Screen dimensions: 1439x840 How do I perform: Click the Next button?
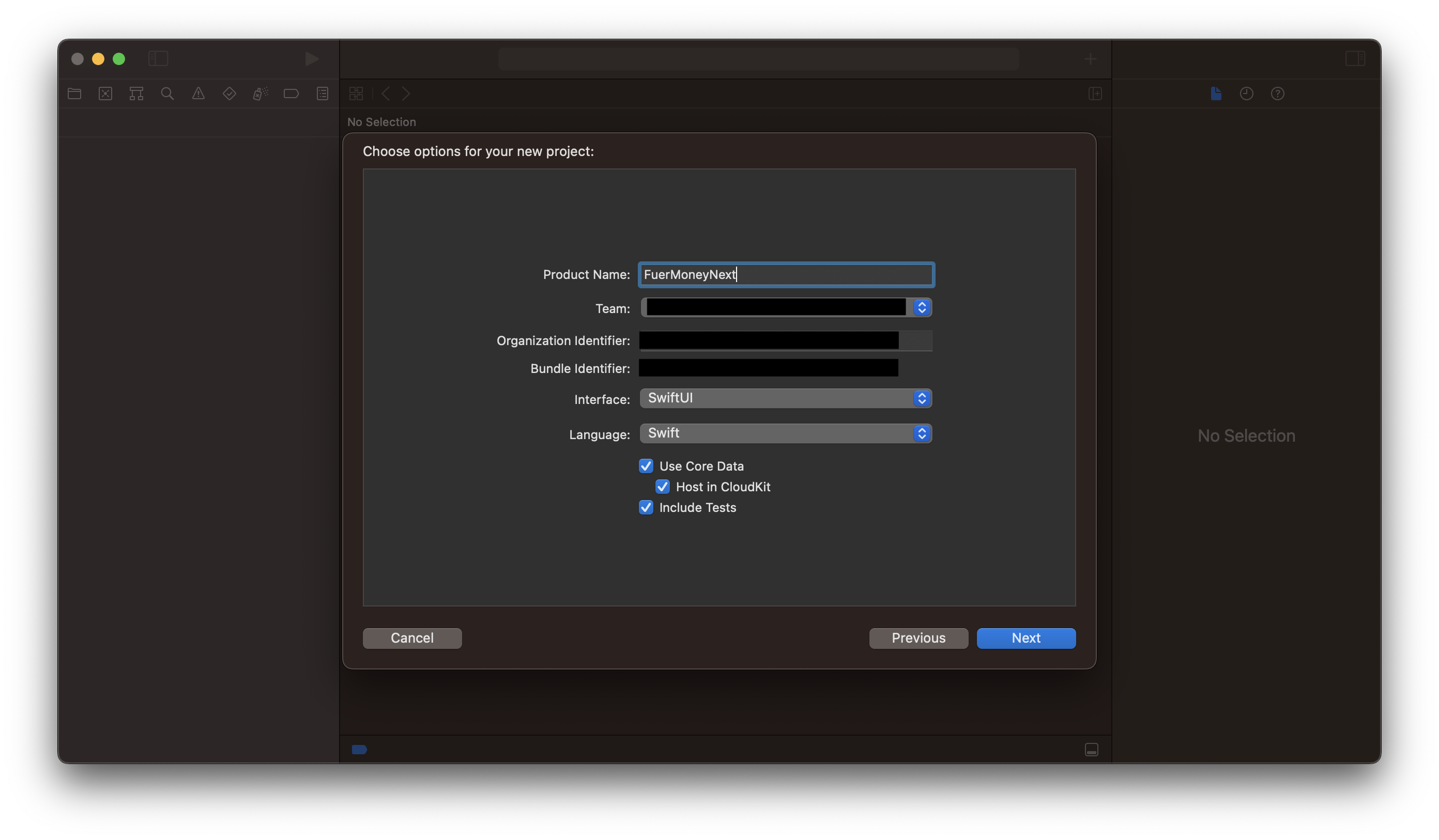1025,638
